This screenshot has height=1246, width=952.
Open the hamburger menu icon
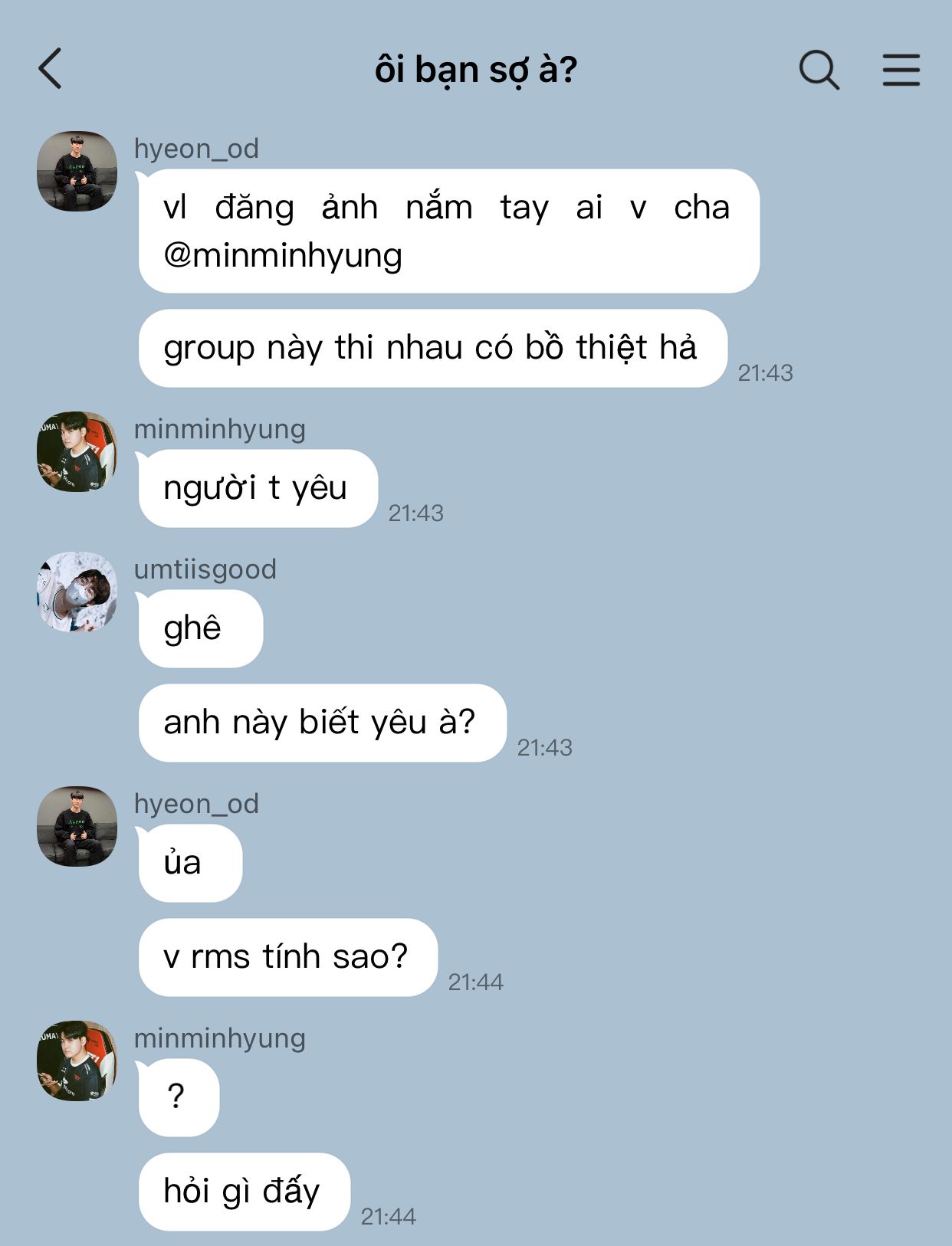click(901, 70)
